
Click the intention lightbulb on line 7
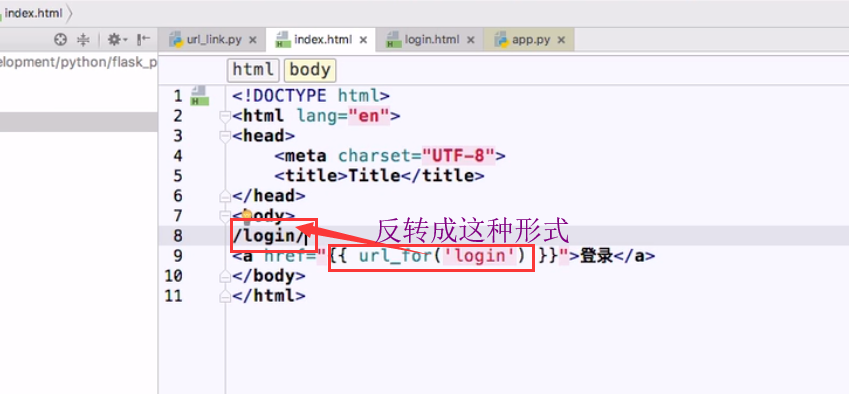pyautogui.click(x=246, y=215)
